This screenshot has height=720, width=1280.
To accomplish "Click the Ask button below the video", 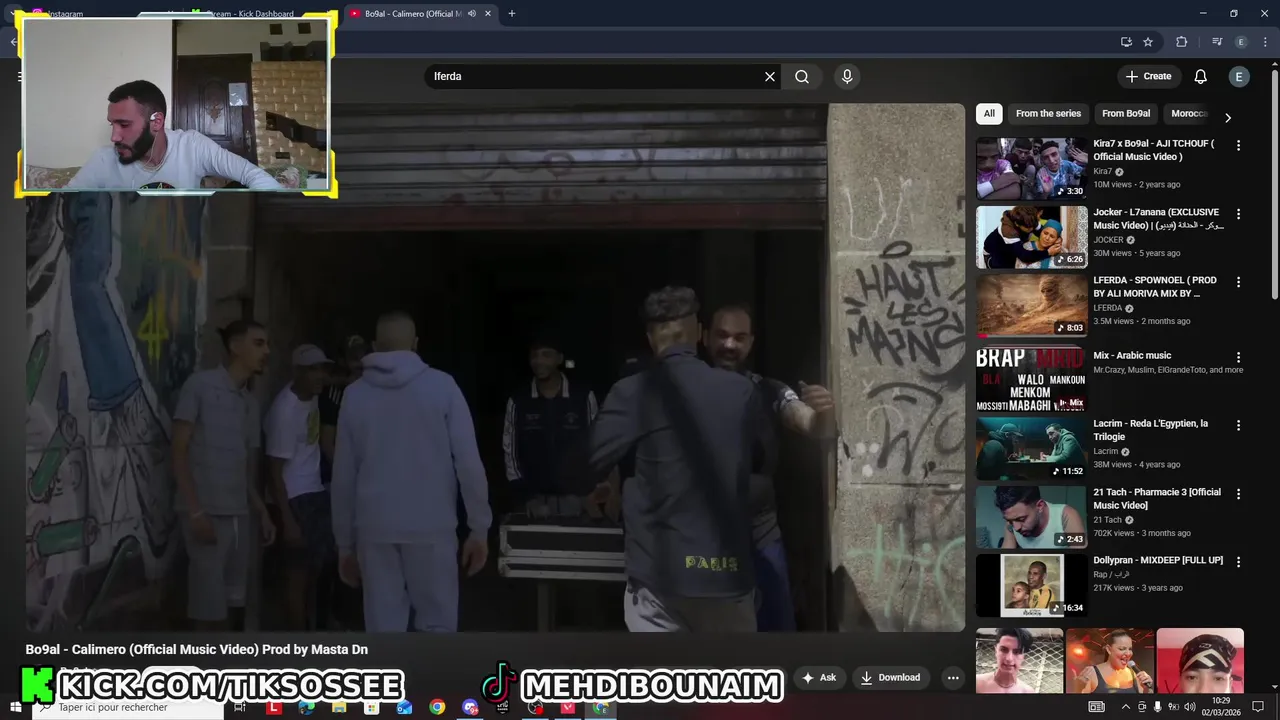I will 818,678.
